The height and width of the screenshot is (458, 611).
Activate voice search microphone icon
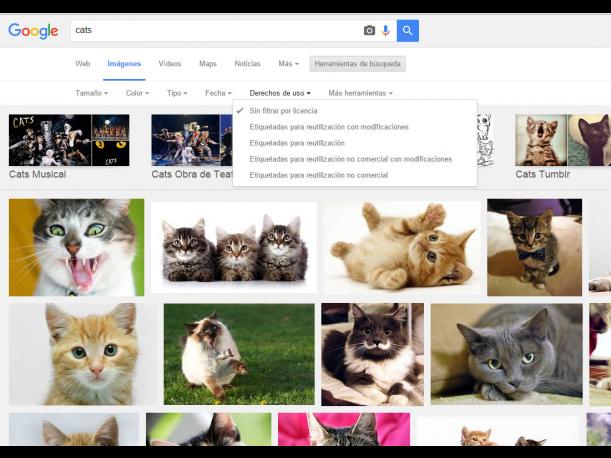pos(385,30)
